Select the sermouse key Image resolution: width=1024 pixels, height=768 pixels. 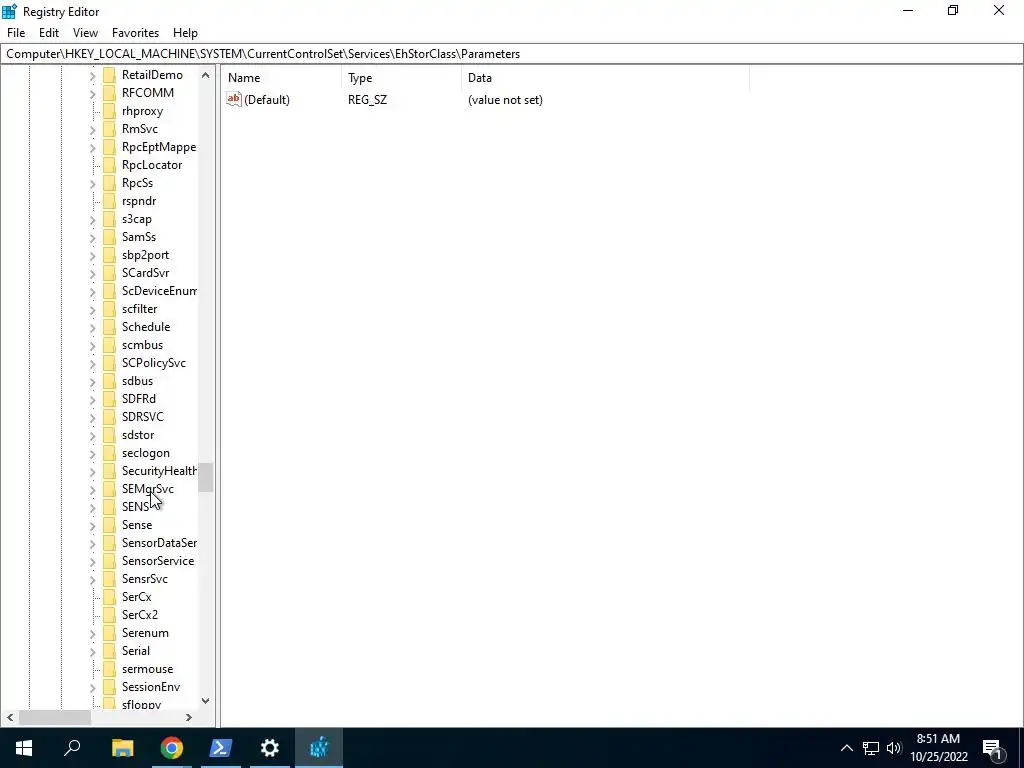(x=147, y=669)
